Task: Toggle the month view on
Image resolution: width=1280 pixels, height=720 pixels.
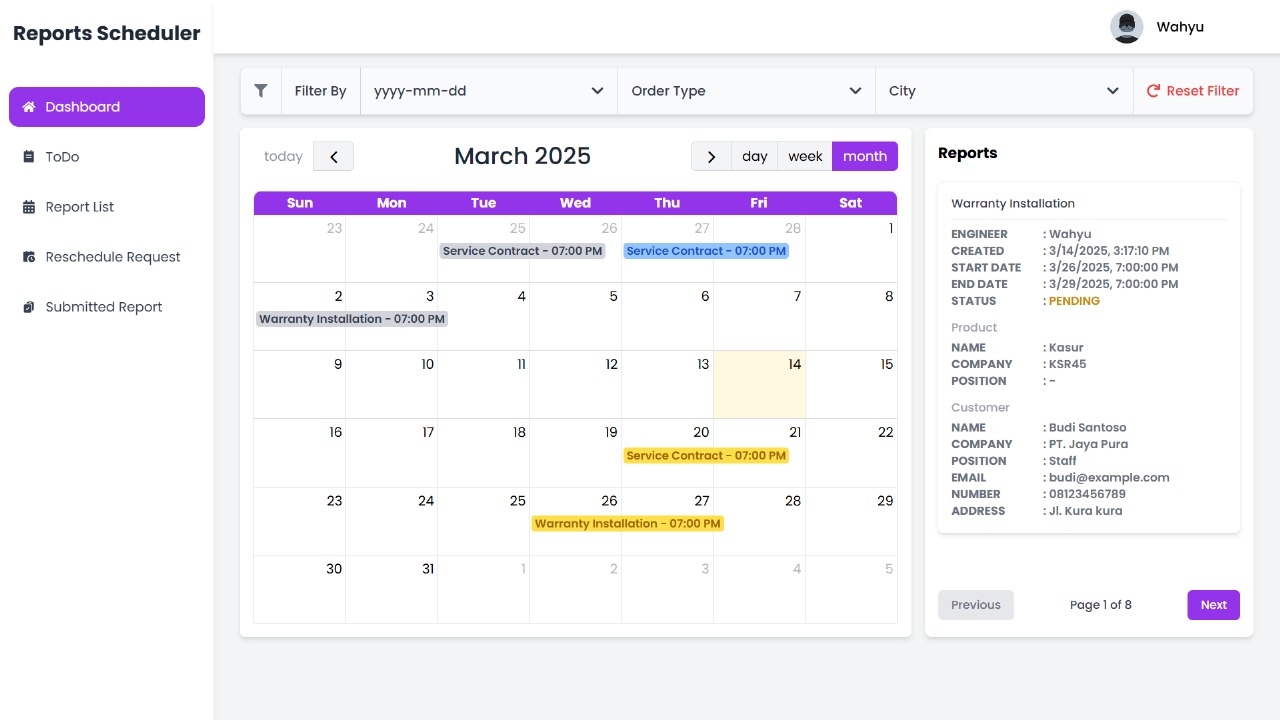Action: tap(864, 156)
